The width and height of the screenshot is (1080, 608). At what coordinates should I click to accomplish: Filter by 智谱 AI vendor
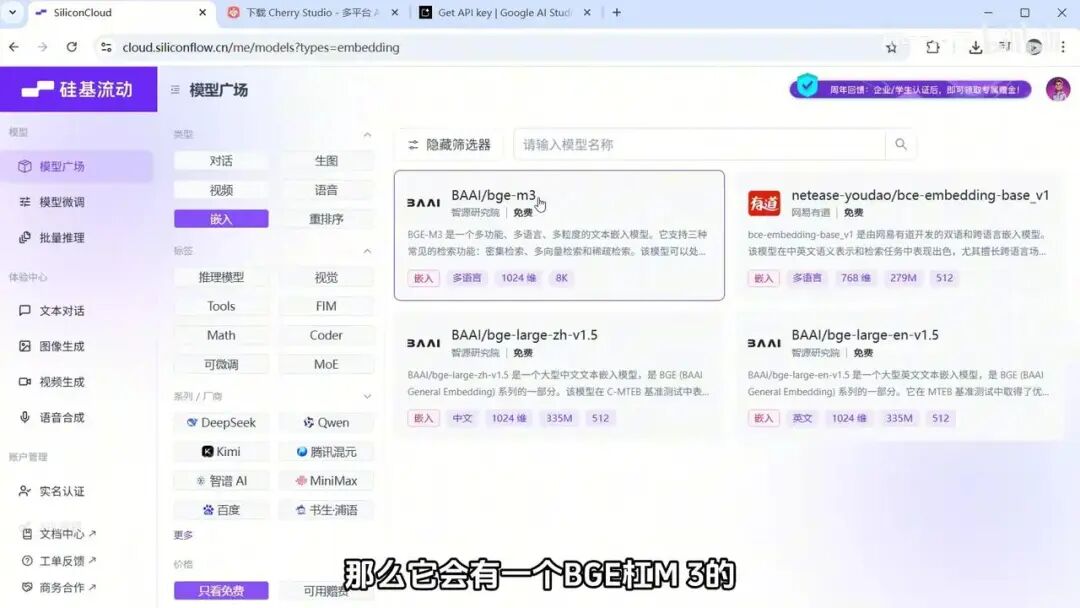(x=221, y=481)
